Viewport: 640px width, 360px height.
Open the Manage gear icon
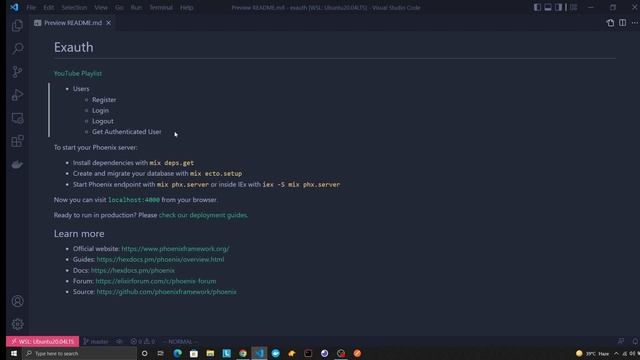pyautogui.click(x=17, y=324)
